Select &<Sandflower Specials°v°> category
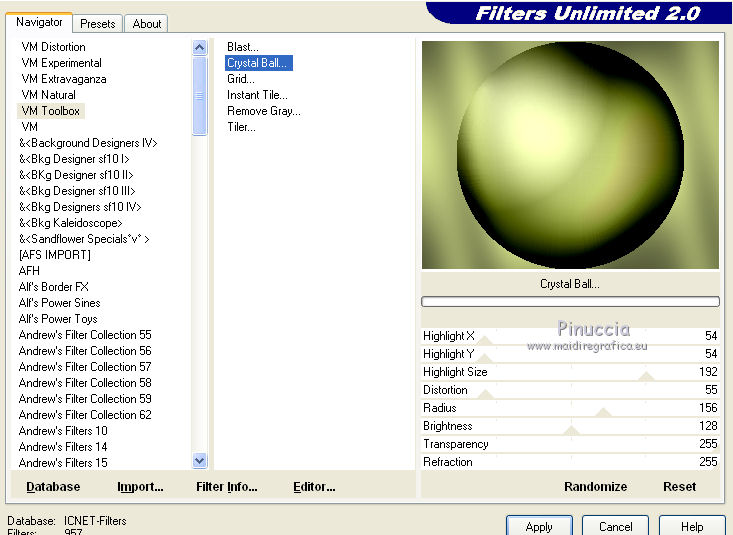The image size is (733, 535). (x=84, y=239)
